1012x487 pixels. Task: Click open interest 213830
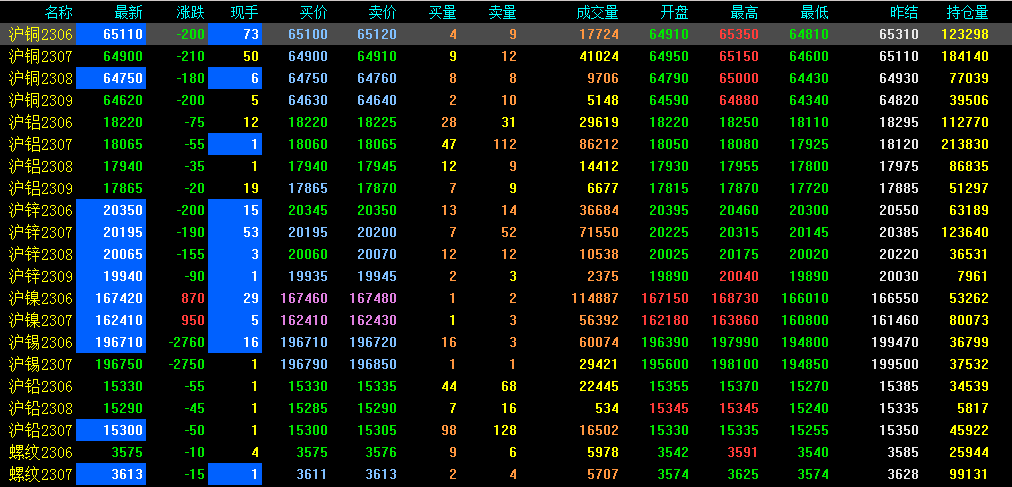965,144
